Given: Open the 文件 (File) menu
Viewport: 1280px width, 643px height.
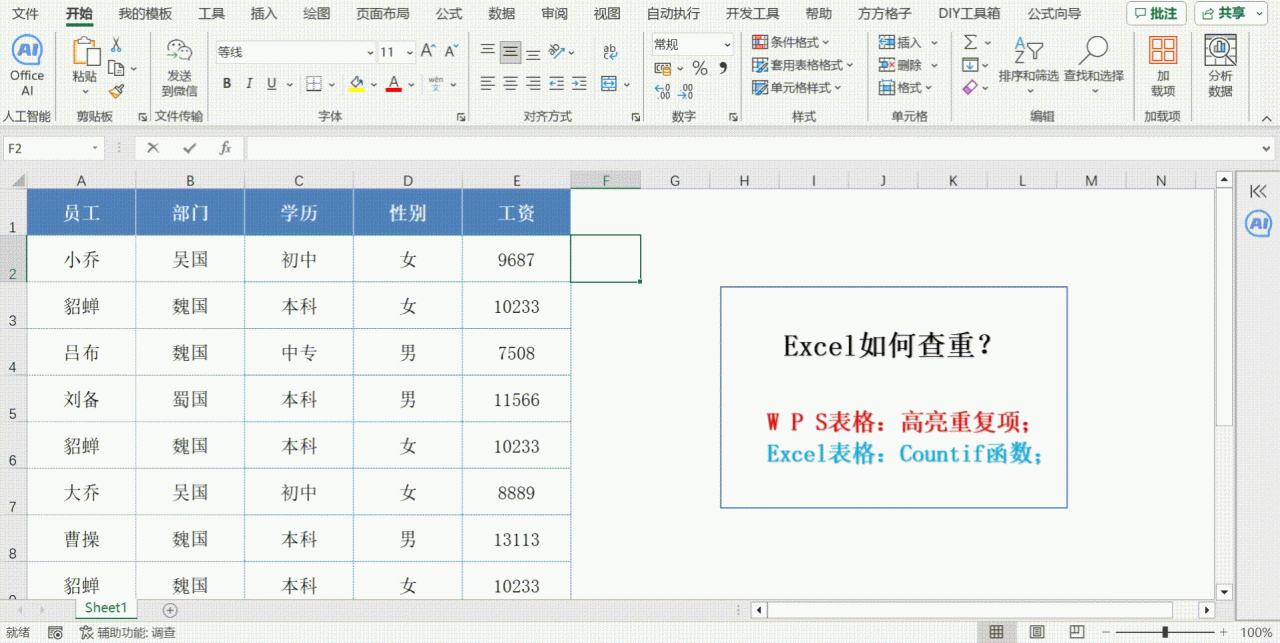Looking at the screenshot, I should click(25, 13).
